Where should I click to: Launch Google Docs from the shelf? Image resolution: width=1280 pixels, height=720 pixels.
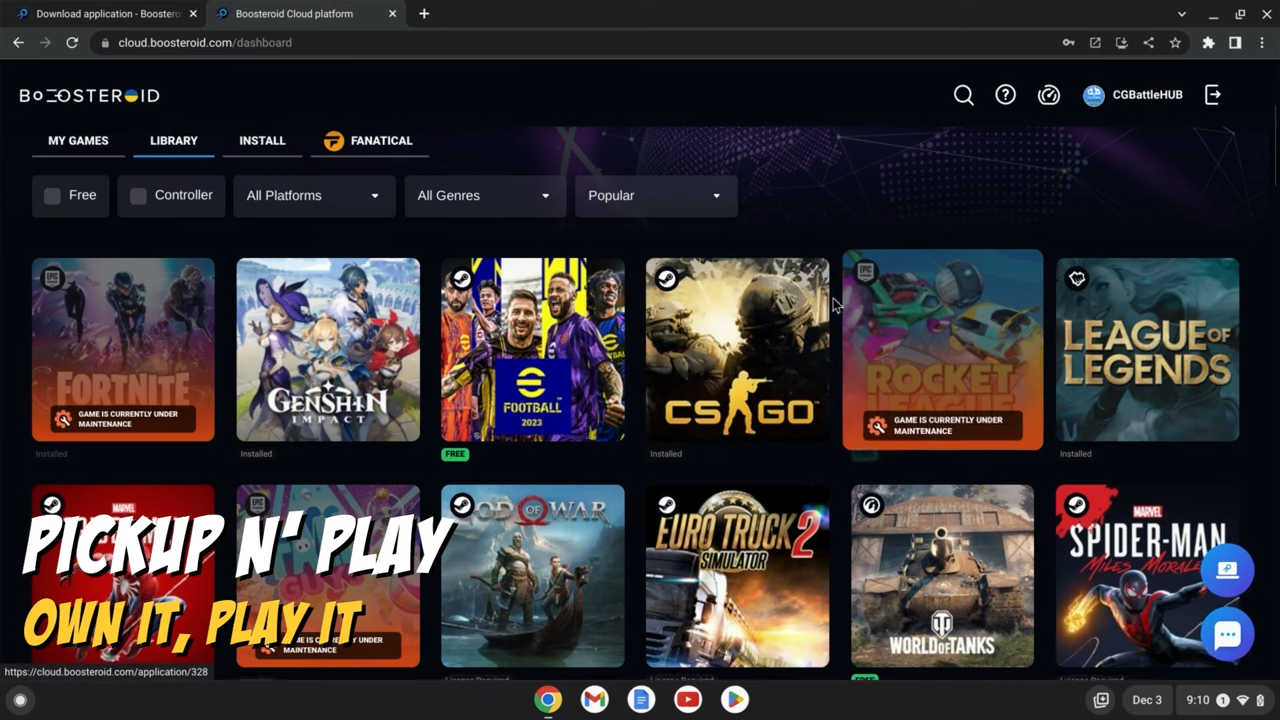click(641, 700)
